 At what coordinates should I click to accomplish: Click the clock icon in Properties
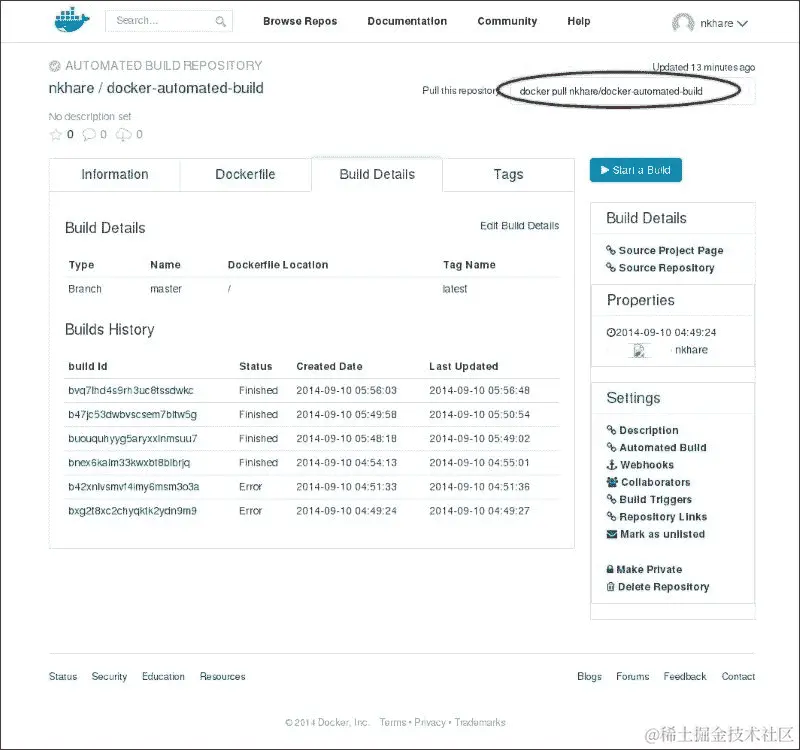(x=611, y=332)
